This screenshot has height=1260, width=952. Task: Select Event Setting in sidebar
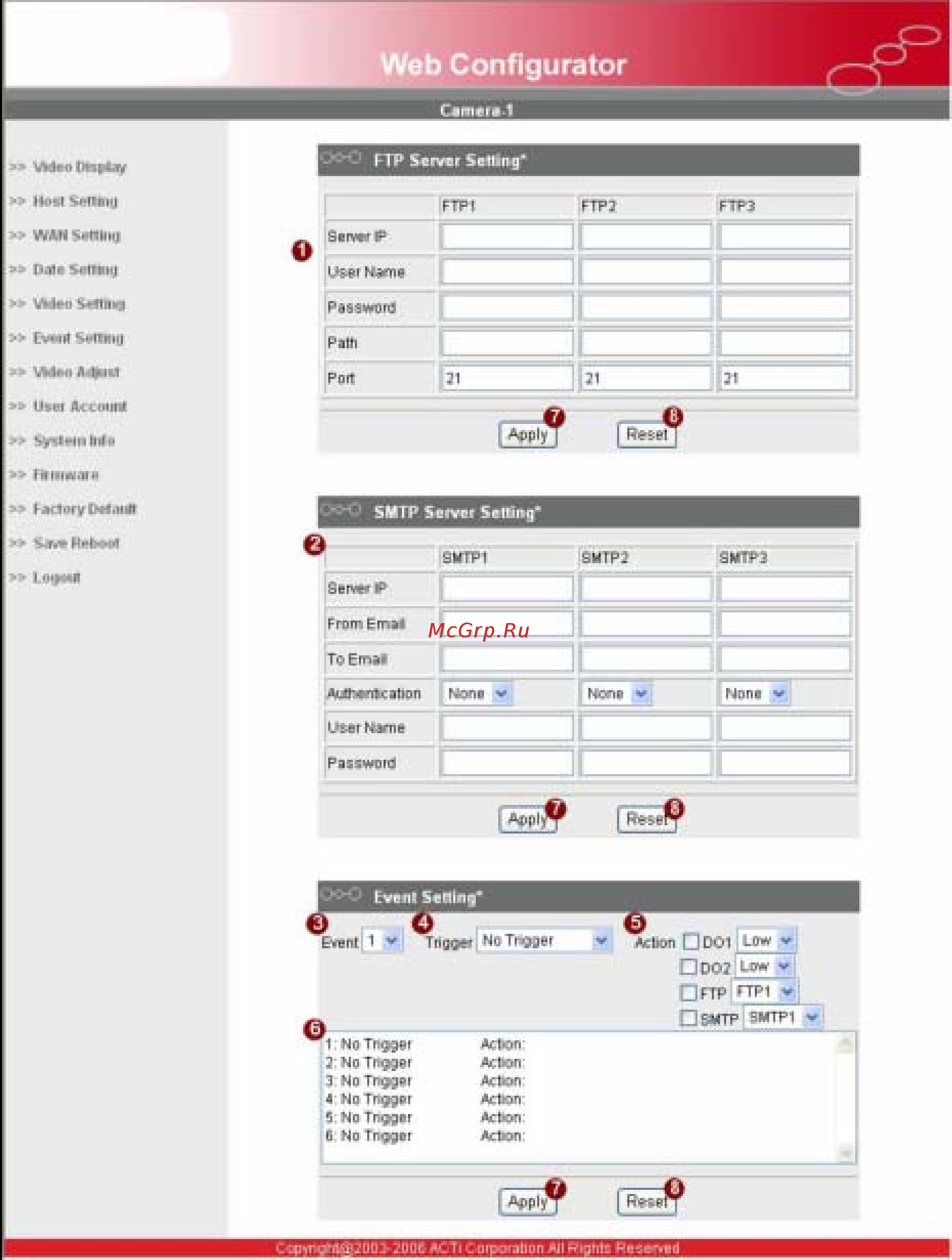(x=78, y=338)
